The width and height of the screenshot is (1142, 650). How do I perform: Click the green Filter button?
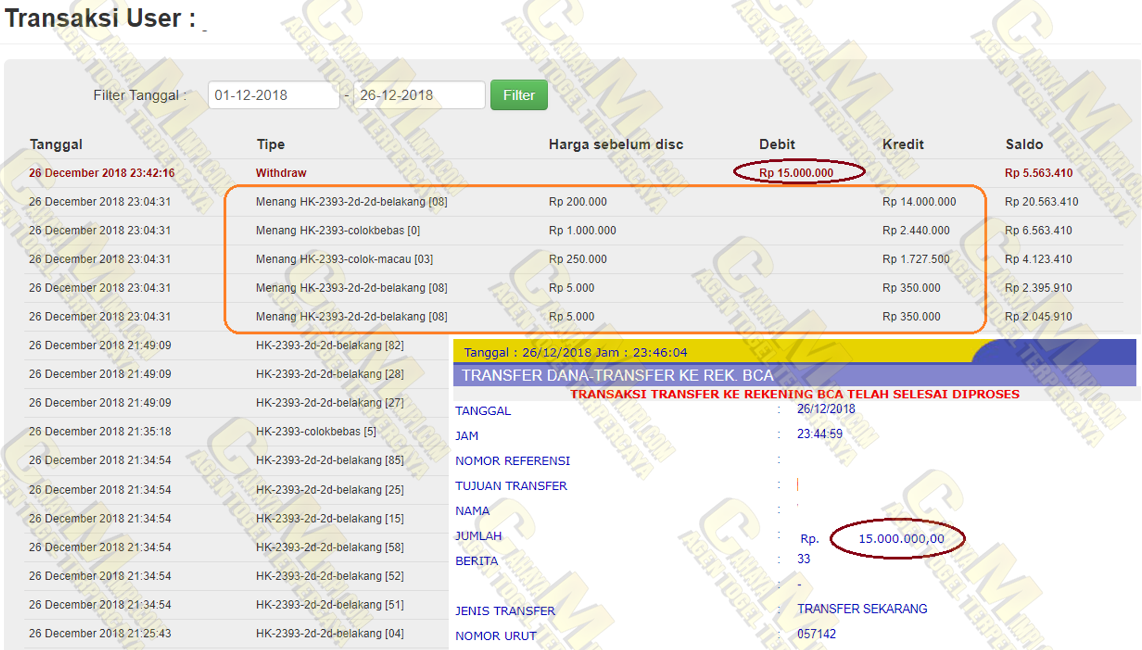coord(518,95)
